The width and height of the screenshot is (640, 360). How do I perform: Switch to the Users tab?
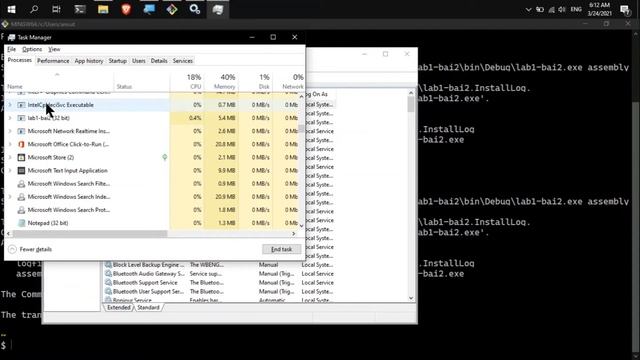(x=139, y=61)
